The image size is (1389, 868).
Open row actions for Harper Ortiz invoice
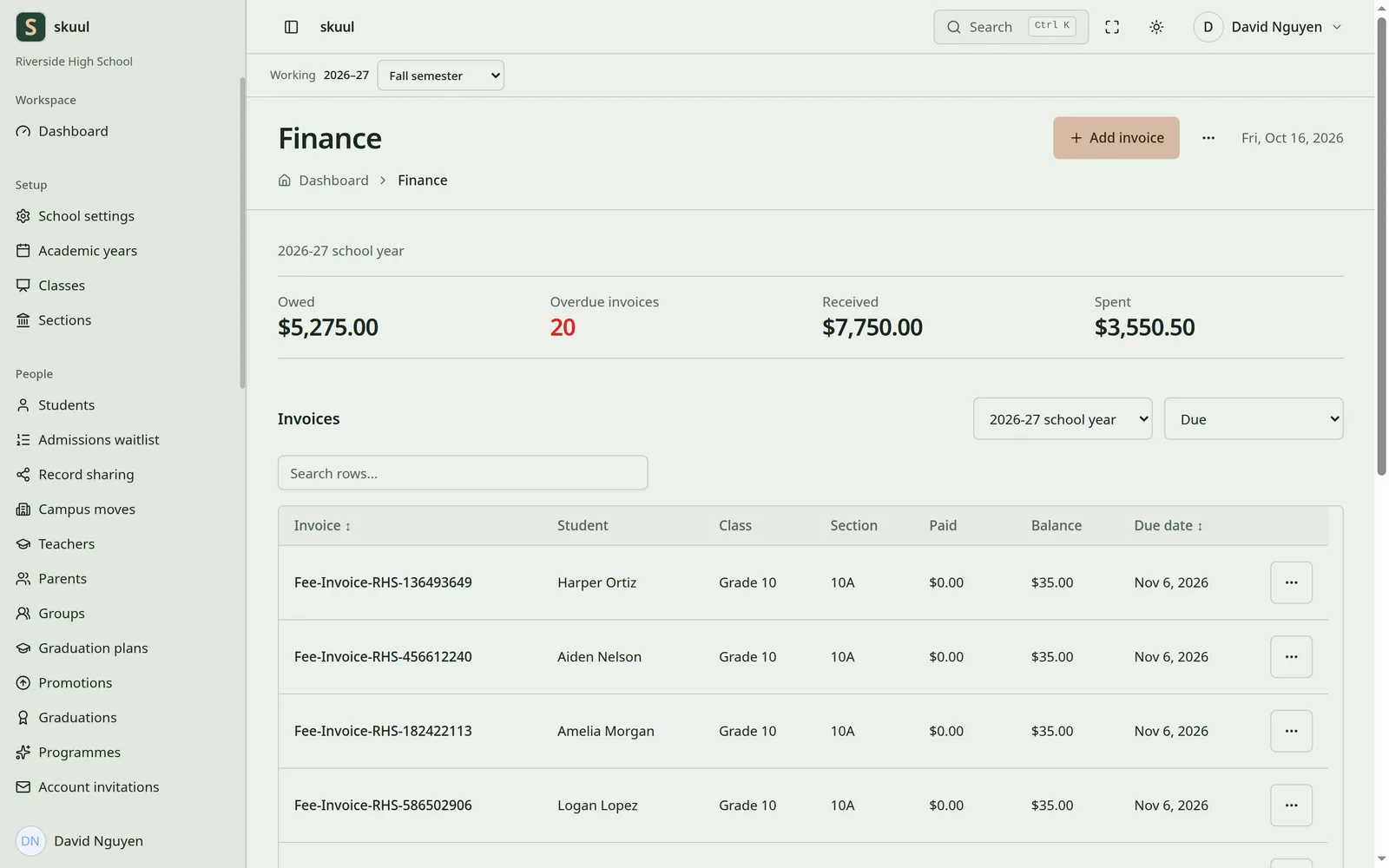pos(1292,582)
